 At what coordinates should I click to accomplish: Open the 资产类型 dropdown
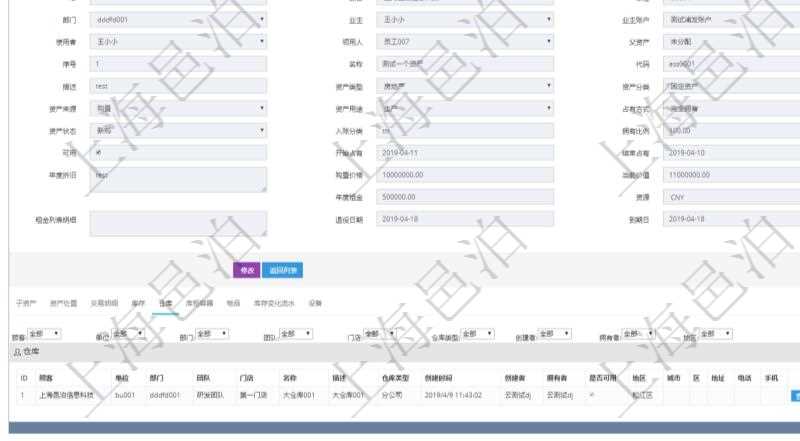point(465,87)
